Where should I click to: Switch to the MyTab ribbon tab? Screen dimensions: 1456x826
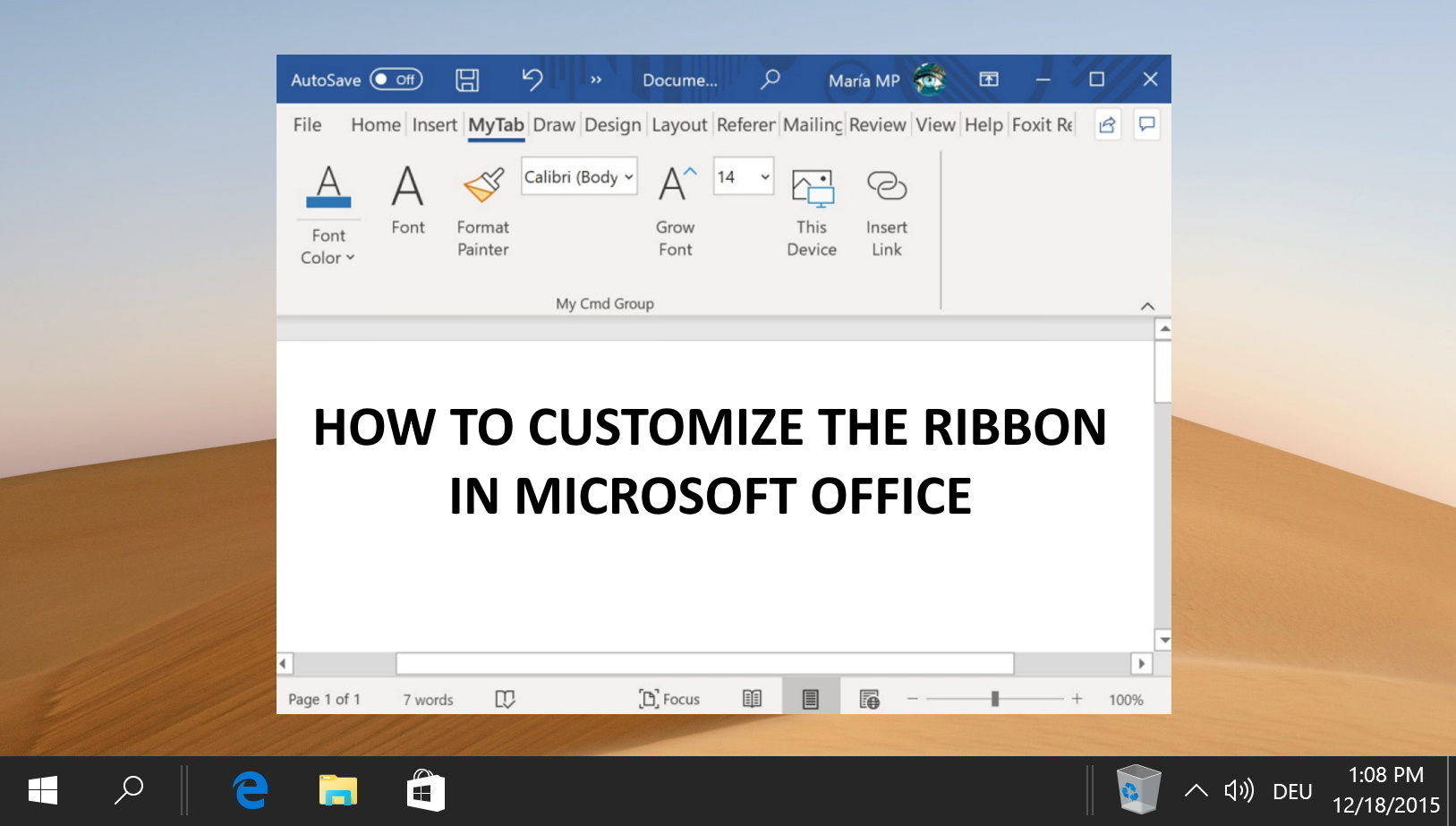click(495, 124)
